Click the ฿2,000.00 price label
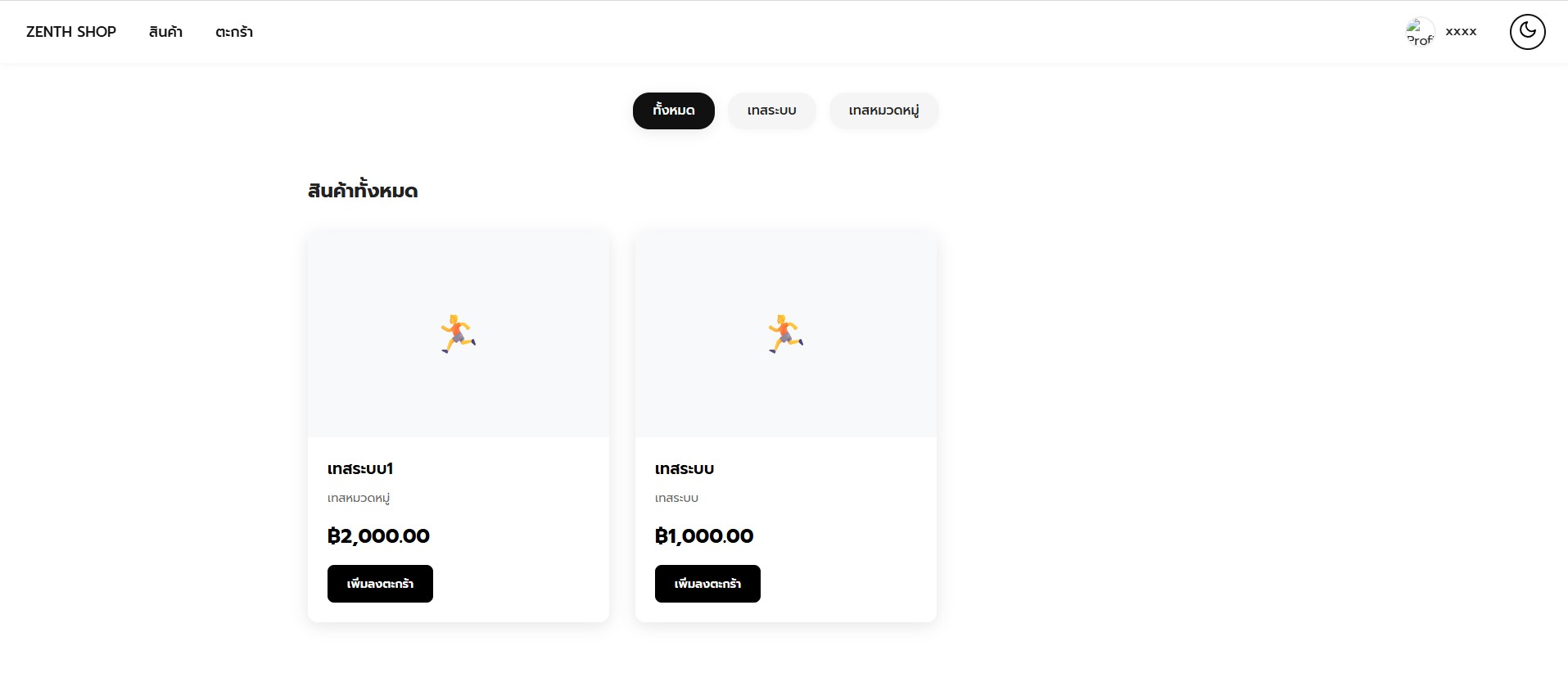 coord(378,535)
